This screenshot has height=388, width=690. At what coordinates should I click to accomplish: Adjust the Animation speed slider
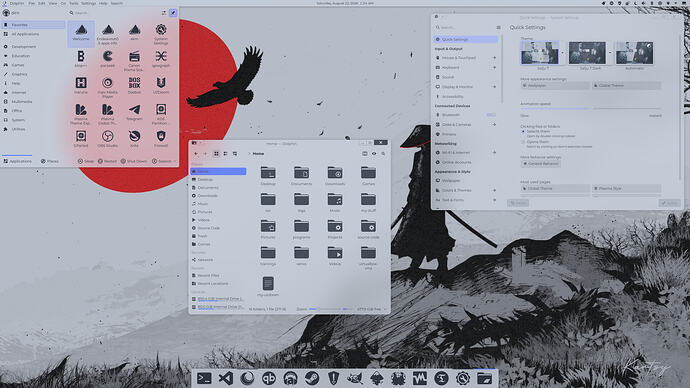point(591,108)
